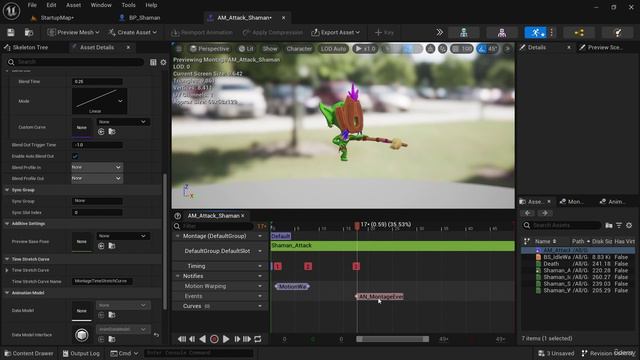Open the montage timeline help icon
640x360 pixels.
[x=178, y=216]
